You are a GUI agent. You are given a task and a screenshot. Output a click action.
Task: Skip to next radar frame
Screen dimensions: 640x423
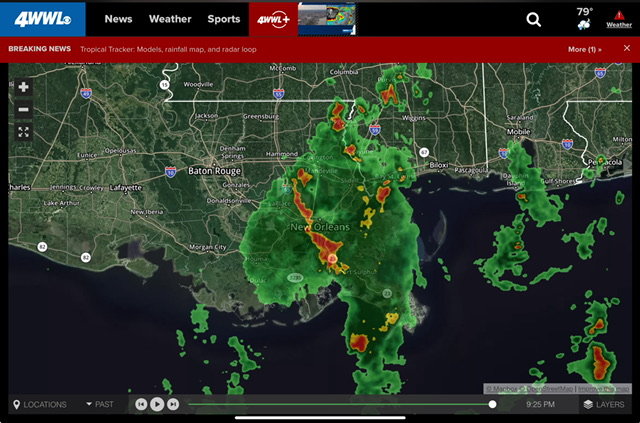(173, 404)
